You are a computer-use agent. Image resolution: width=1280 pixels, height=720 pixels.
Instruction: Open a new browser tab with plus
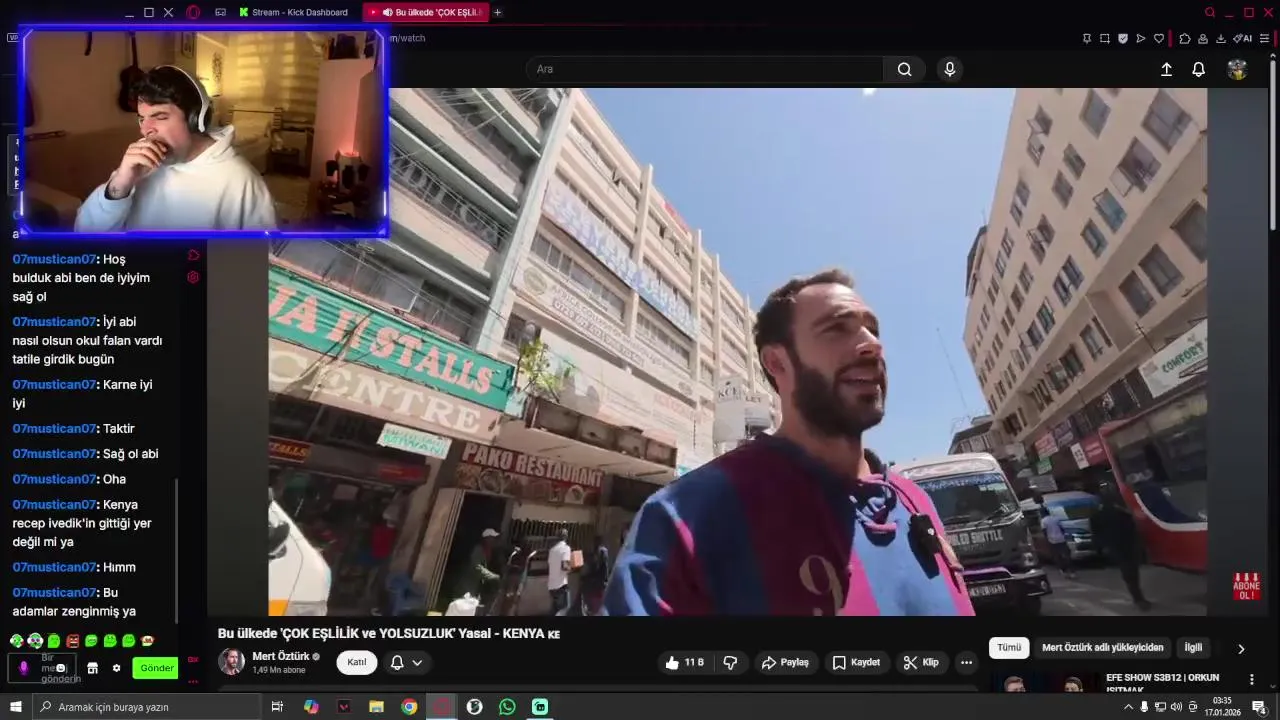tap(498, 12)
